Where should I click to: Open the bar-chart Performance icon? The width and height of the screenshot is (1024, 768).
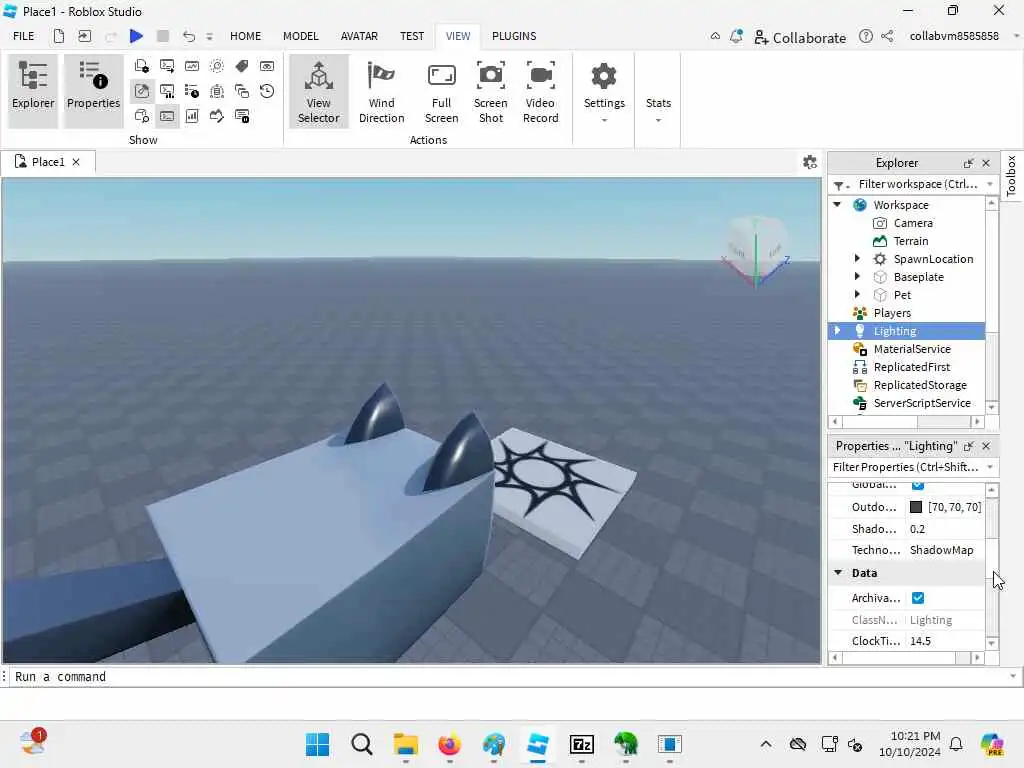[x=192, y=116]
